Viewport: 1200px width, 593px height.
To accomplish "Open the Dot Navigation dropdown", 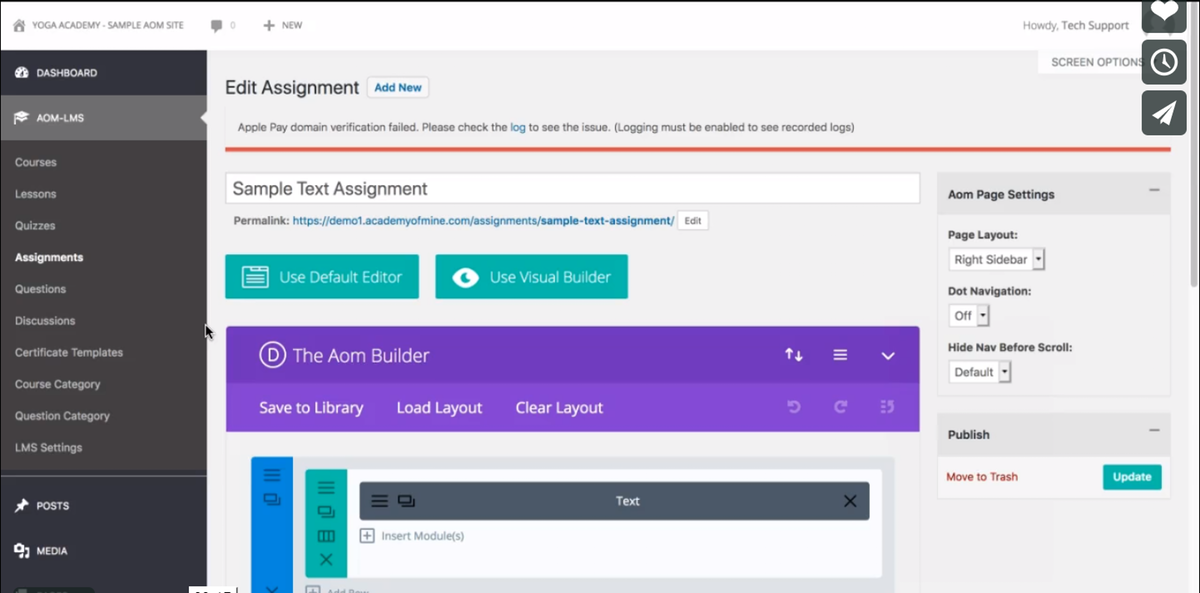I will pyautogui.click(x=969, y=315).
